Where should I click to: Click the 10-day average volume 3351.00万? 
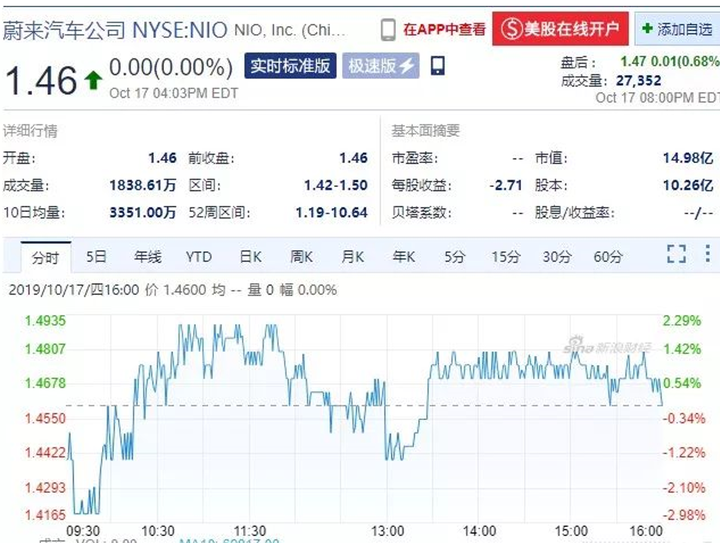click(143, 213)
